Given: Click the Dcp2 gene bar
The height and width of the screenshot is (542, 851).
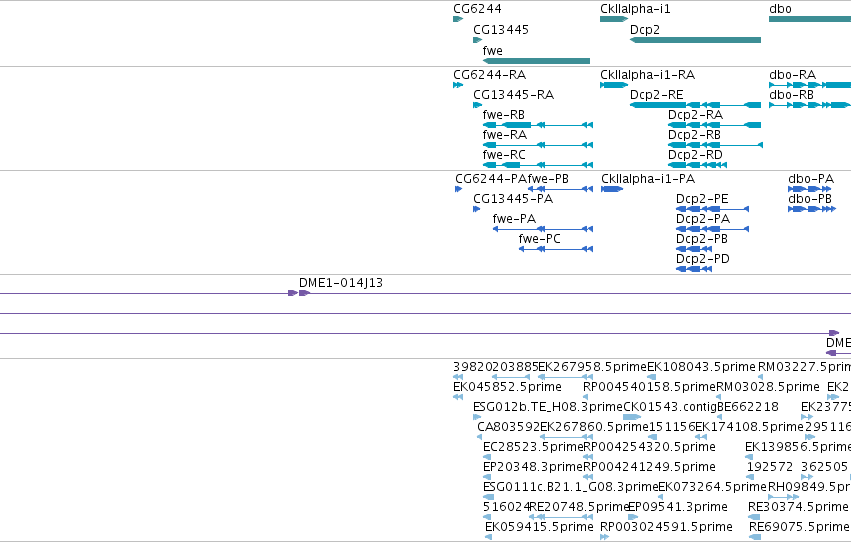Looking at the screenshot, I should [x=695, y=40].
